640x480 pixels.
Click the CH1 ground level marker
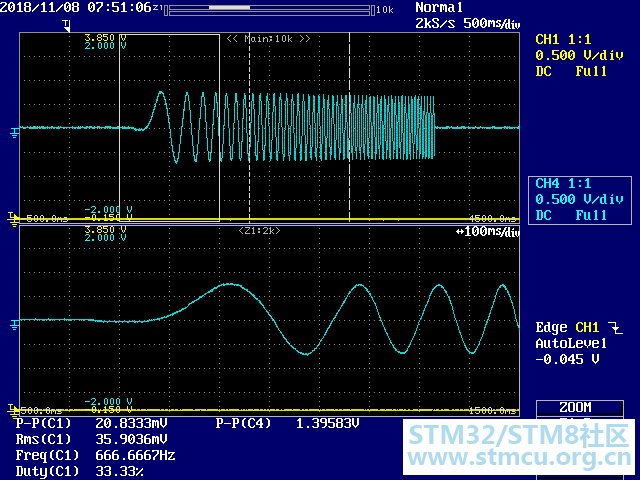pos(13,129)
